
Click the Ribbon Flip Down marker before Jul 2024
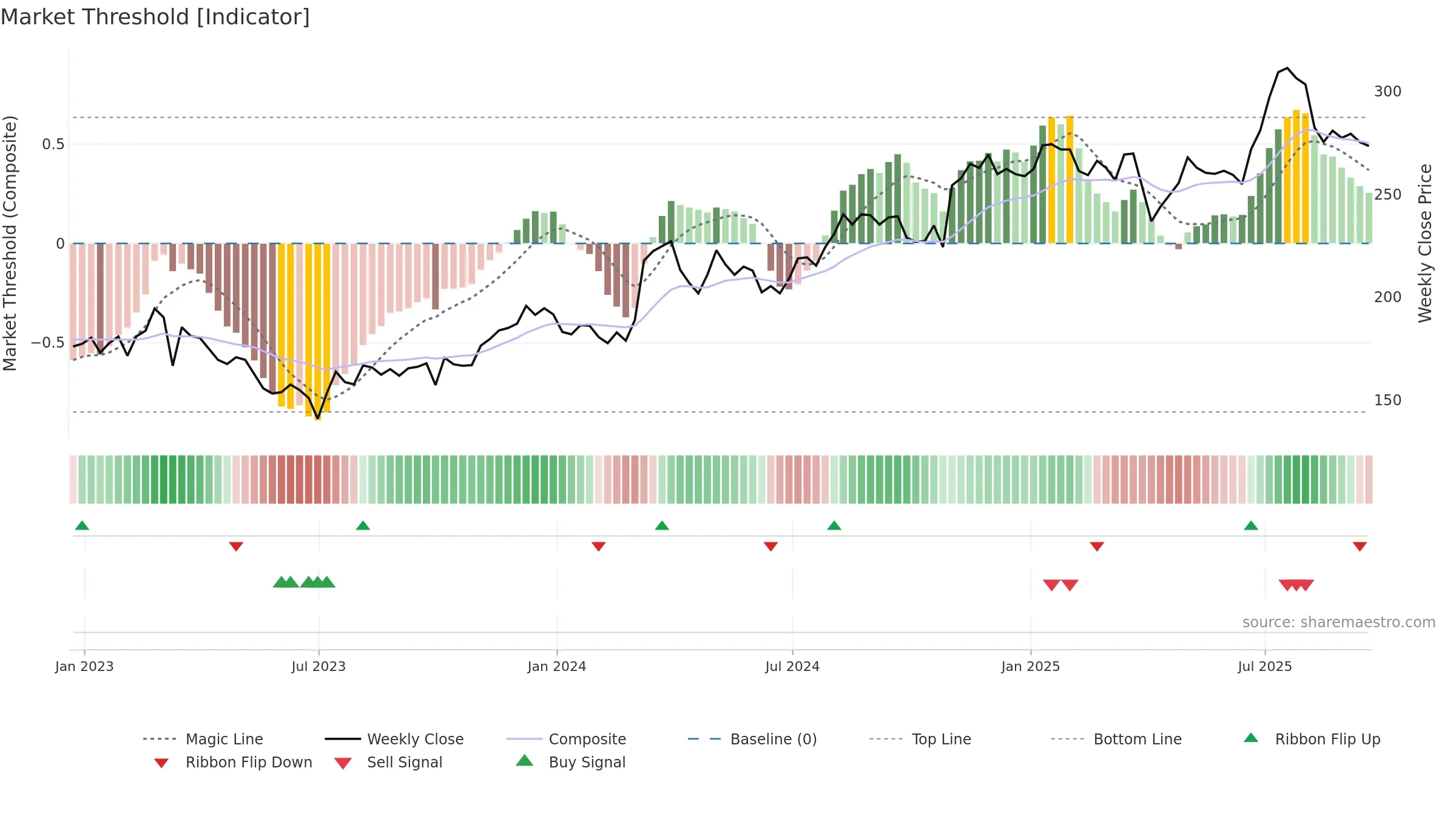[771, 547]
